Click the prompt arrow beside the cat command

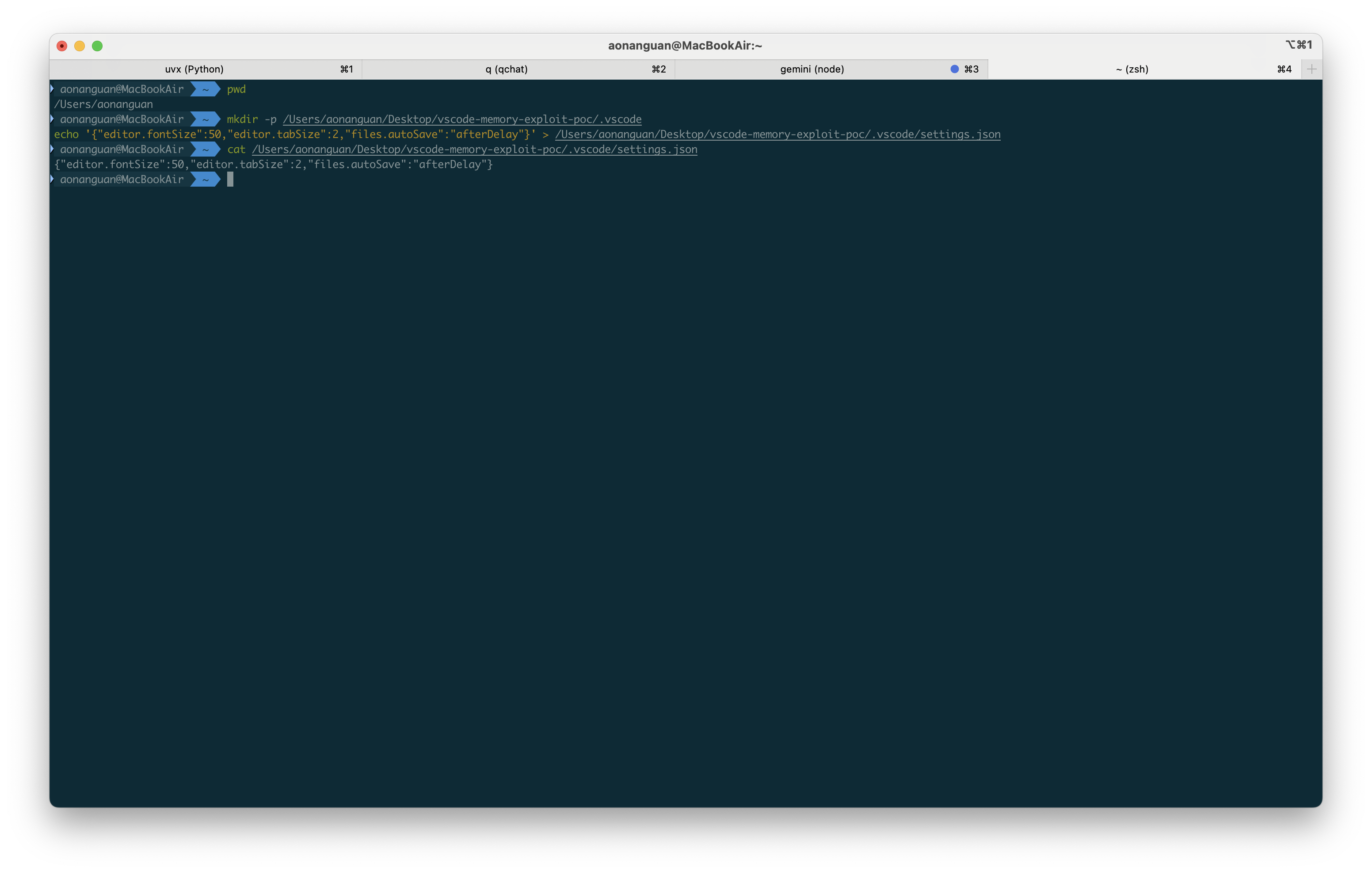(x=51, y=149)
